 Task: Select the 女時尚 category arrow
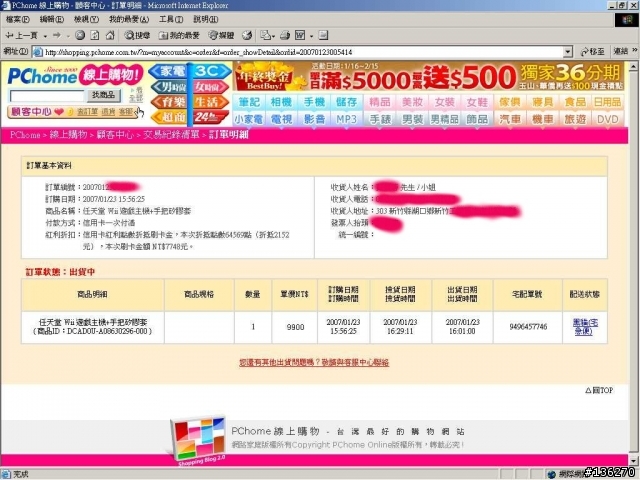pos(209,87)
